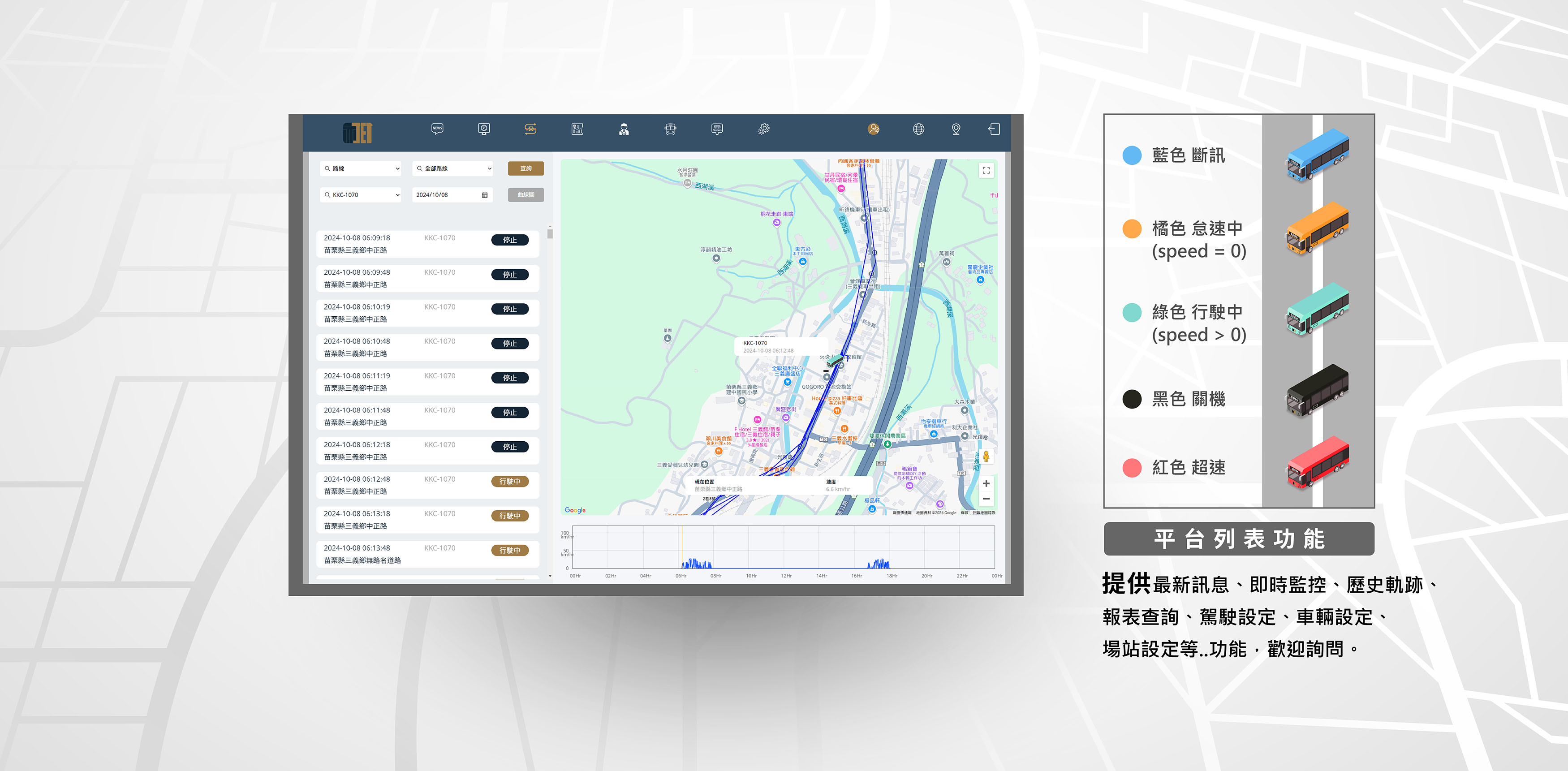Click speed spikes near 06Hr on chart
This screenshot has width=1568, height=771.
(696, 564)
